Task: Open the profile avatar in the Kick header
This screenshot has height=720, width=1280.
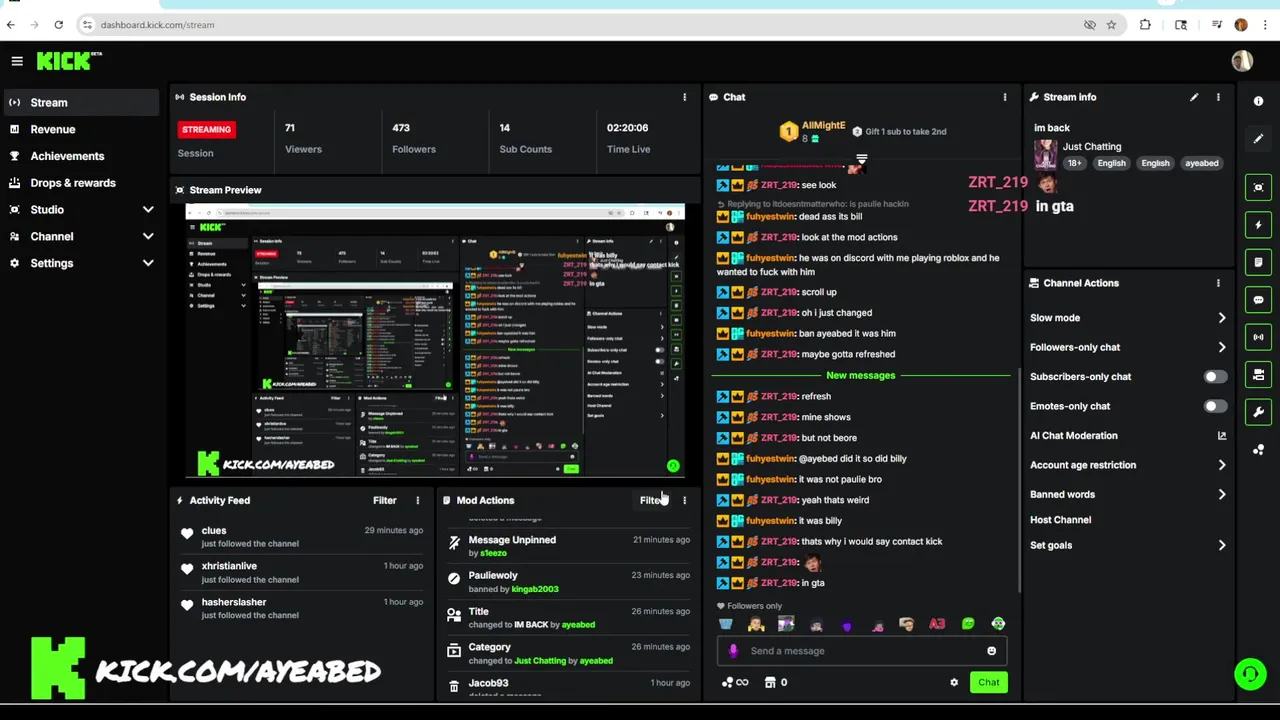Action: tap(1242, 61)
